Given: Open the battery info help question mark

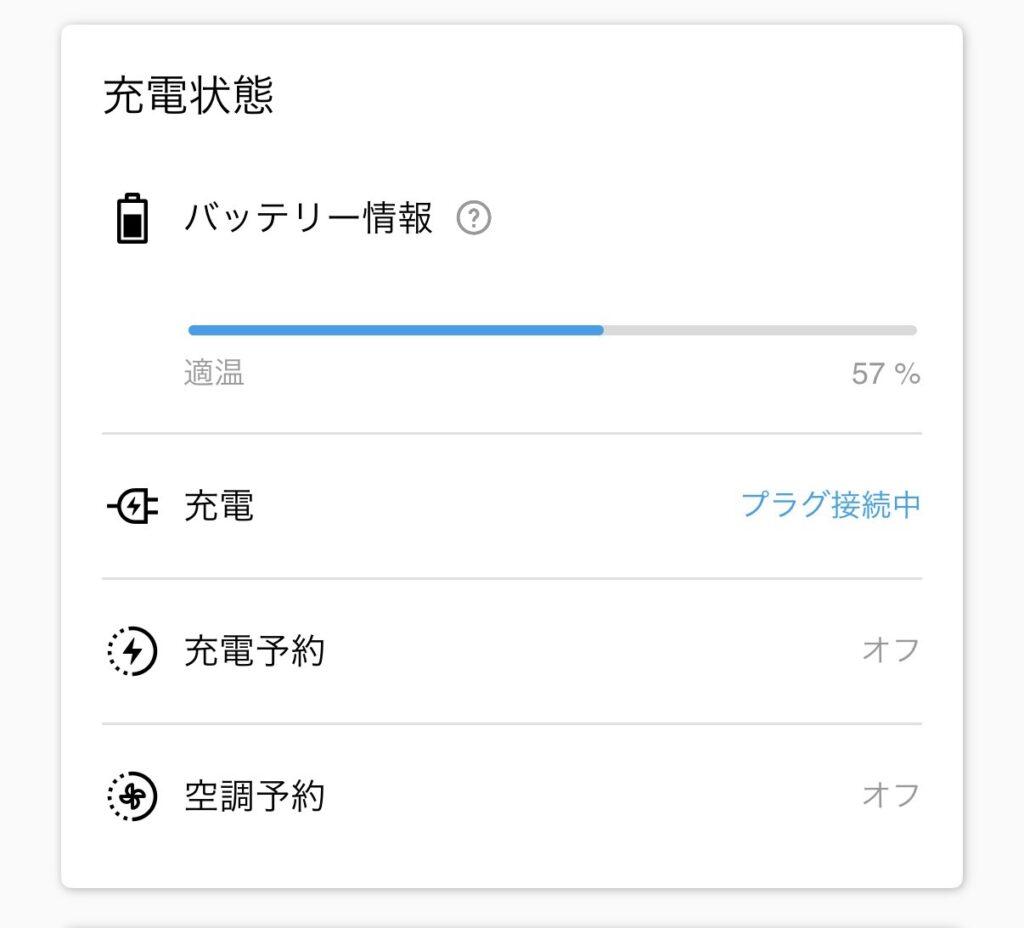Looking at the screenshot, I should (473, 218).
